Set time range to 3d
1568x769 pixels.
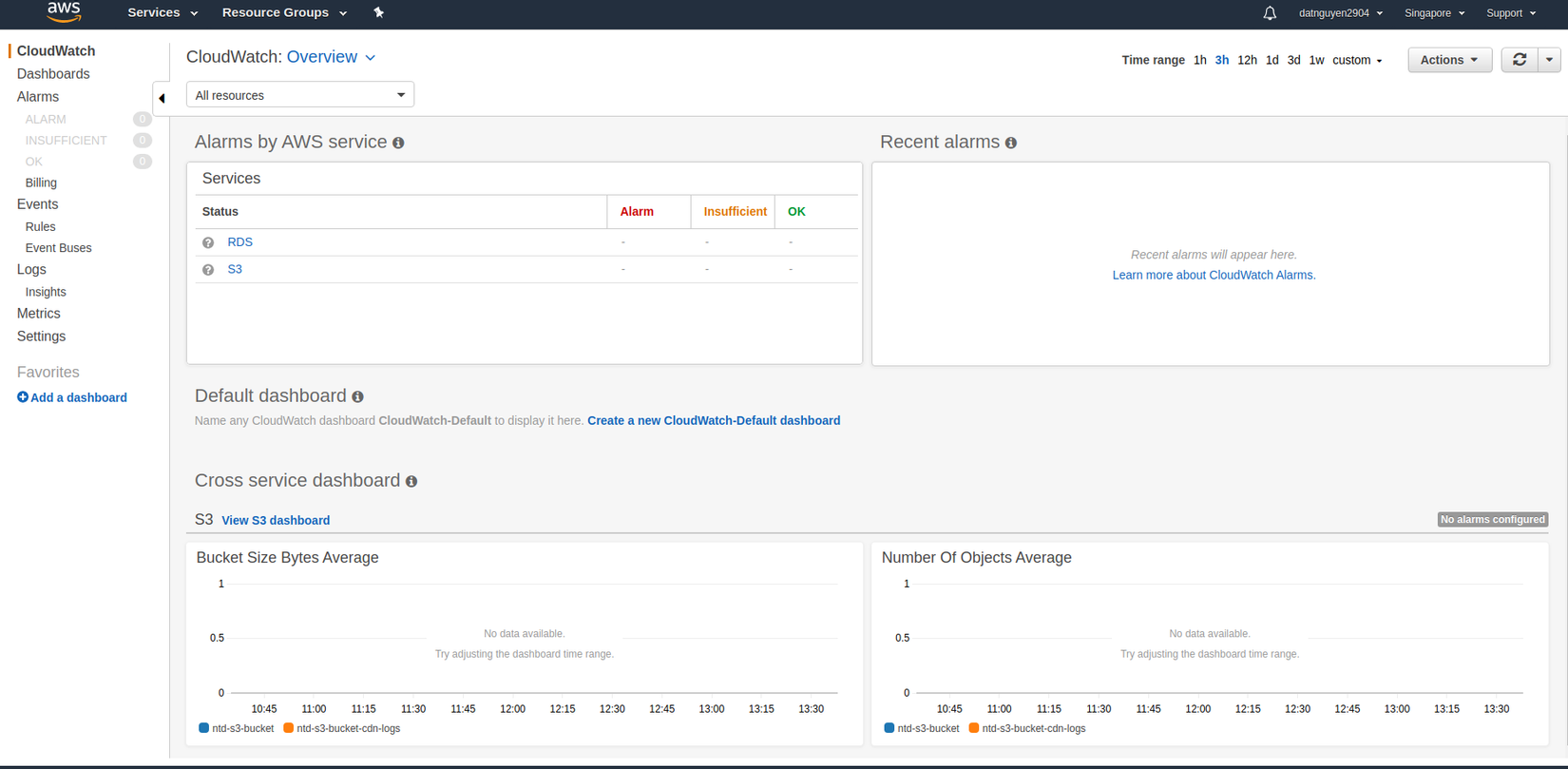point(1293,60)
